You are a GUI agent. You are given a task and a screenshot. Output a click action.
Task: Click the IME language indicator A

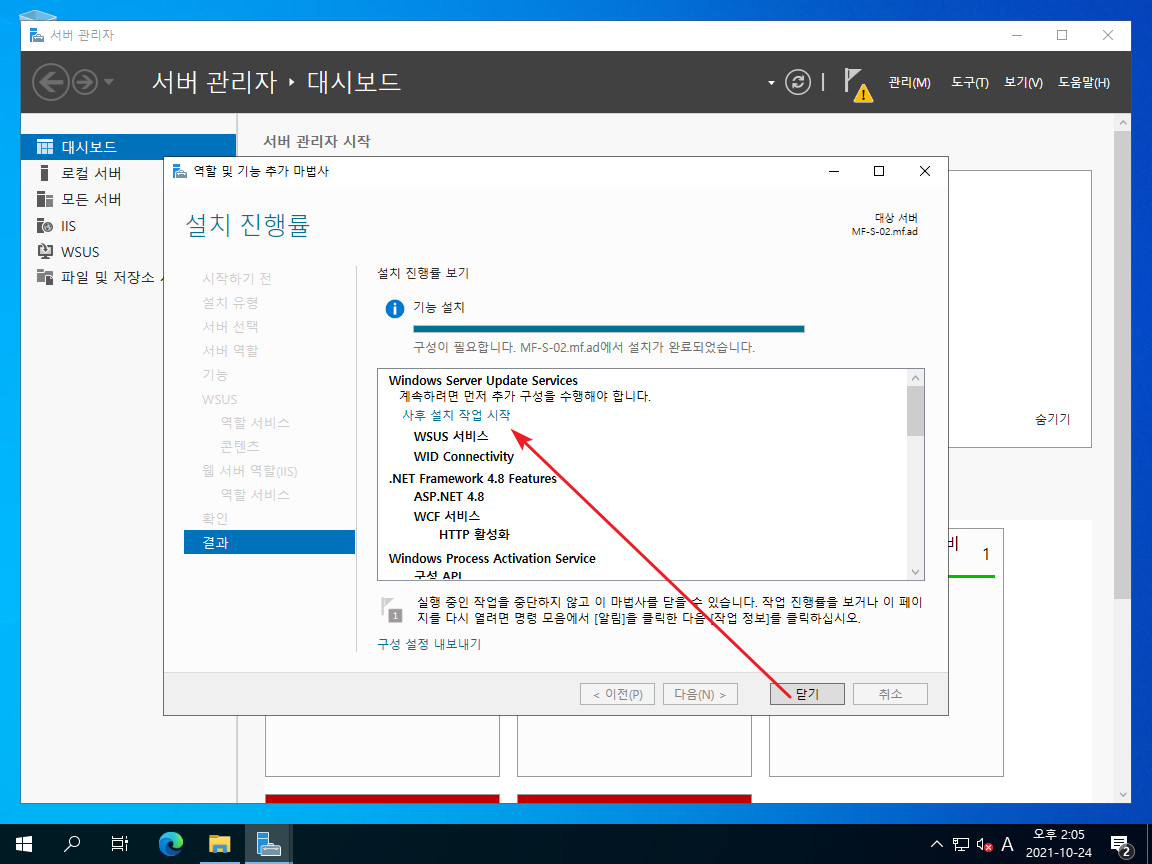pyautogui.click(x=1007, y=844)
